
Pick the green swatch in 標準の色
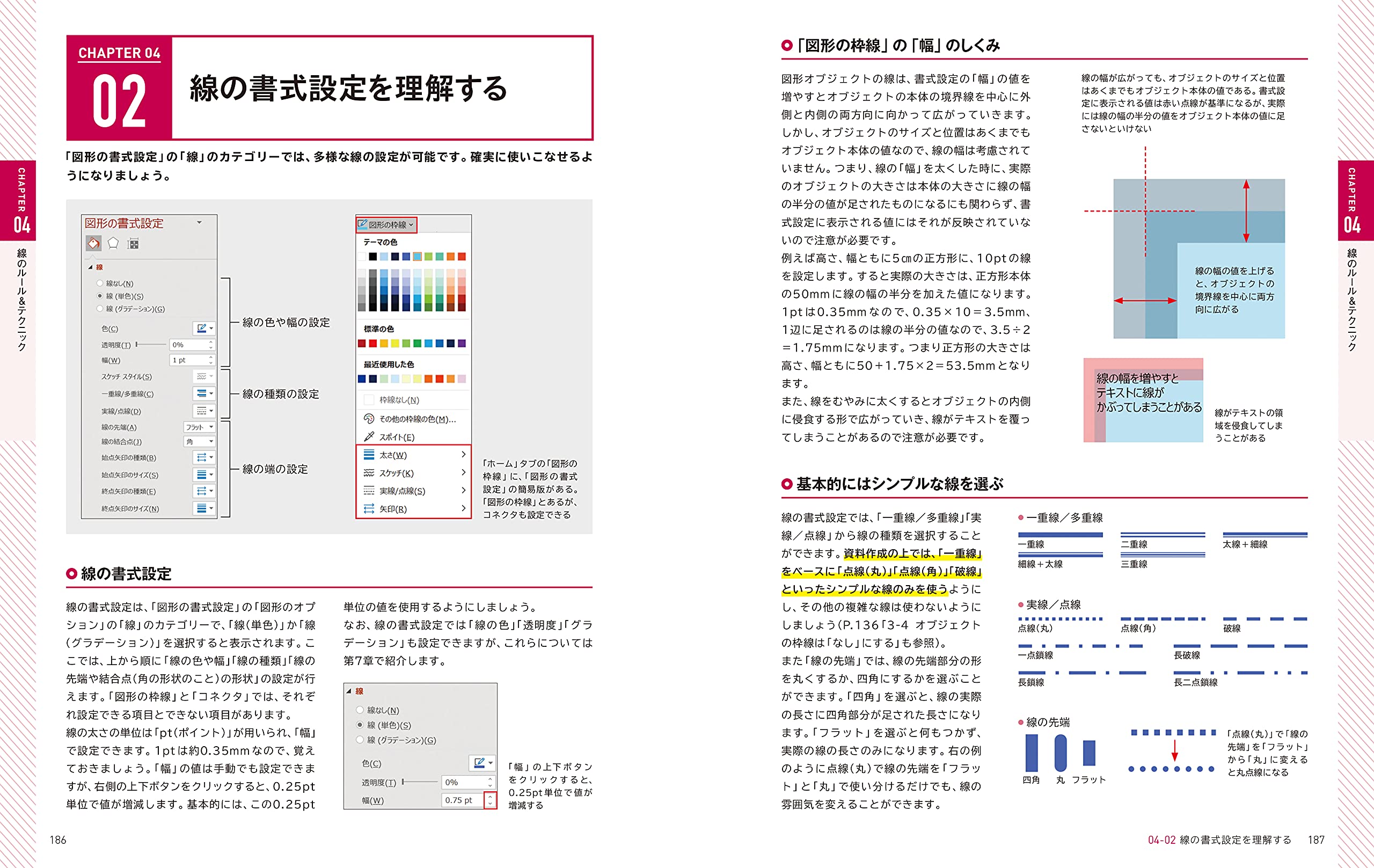417,344
